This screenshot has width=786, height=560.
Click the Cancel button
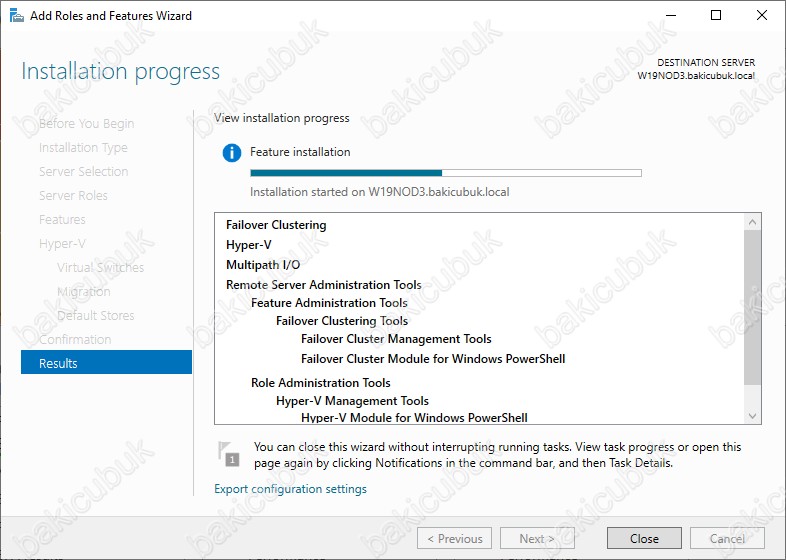point(727,538)
